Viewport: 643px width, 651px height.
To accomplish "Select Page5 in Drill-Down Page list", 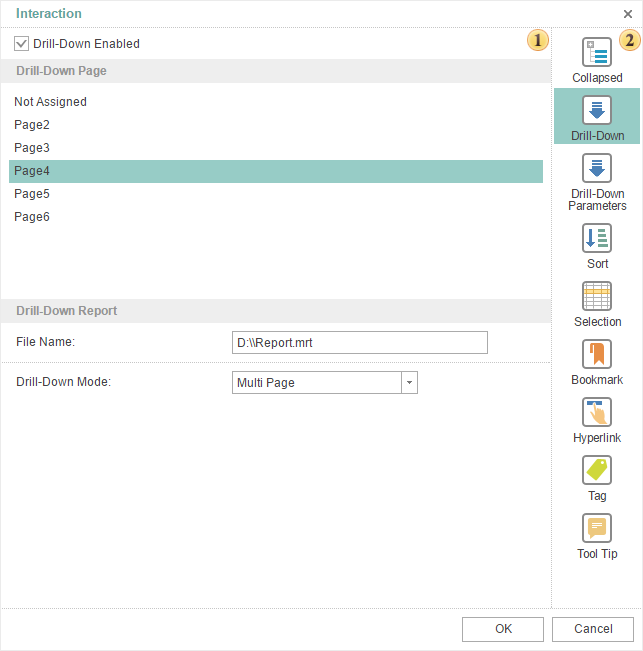I will [x=32, y=194].
